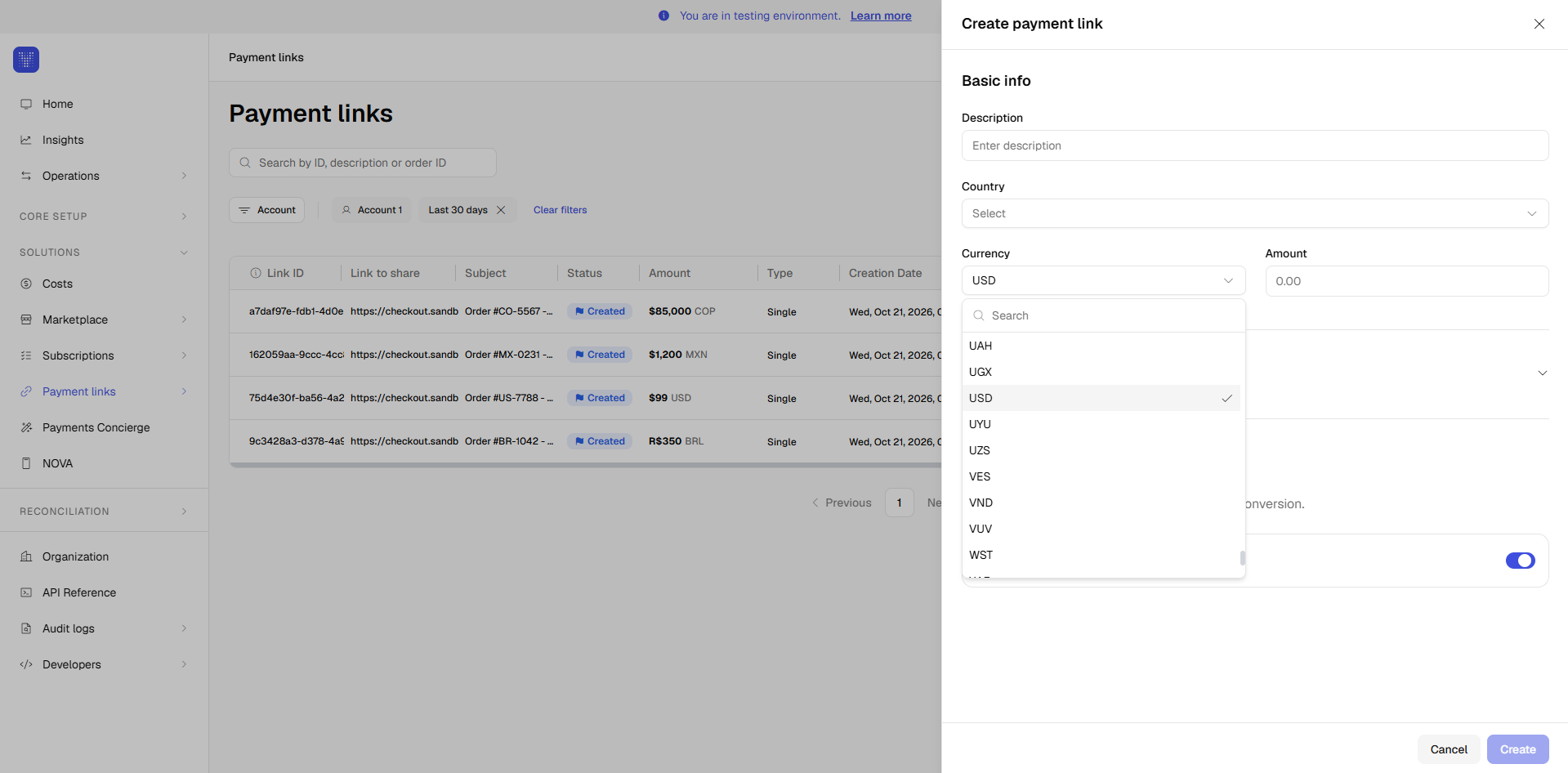Toggle the blue switch in the panel
Screen dimensions: 1568x773
(1521, 561)
